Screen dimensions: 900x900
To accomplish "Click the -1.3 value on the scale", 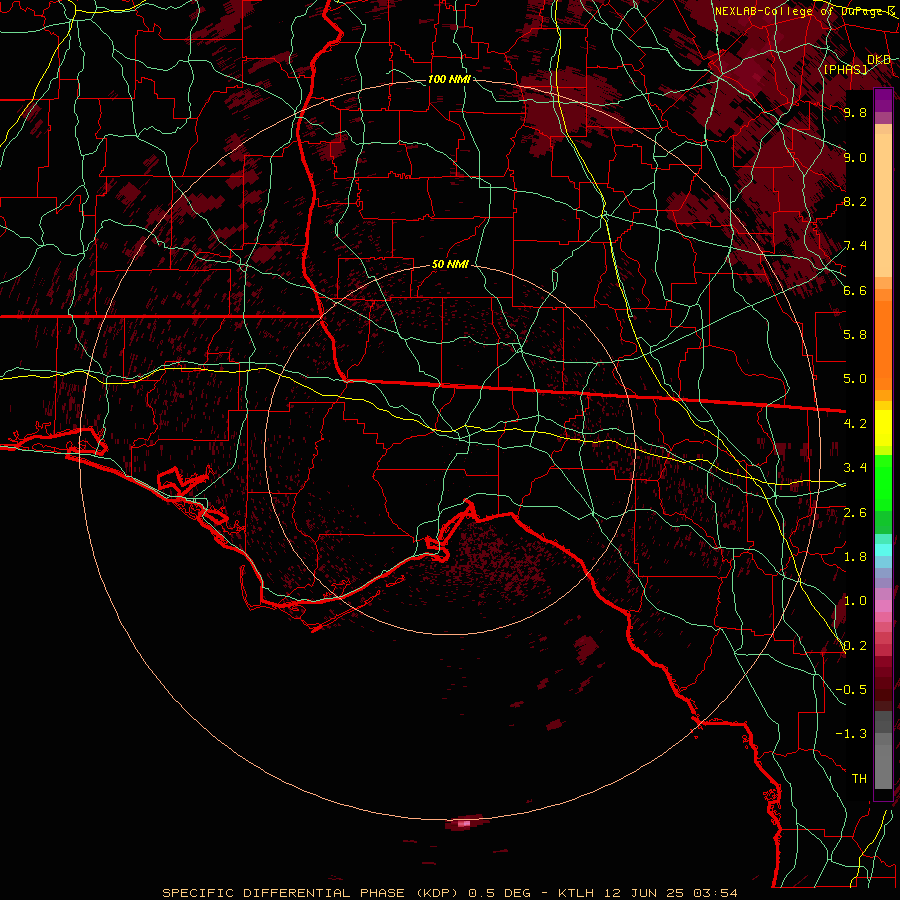I will click(x=851, y=734).
